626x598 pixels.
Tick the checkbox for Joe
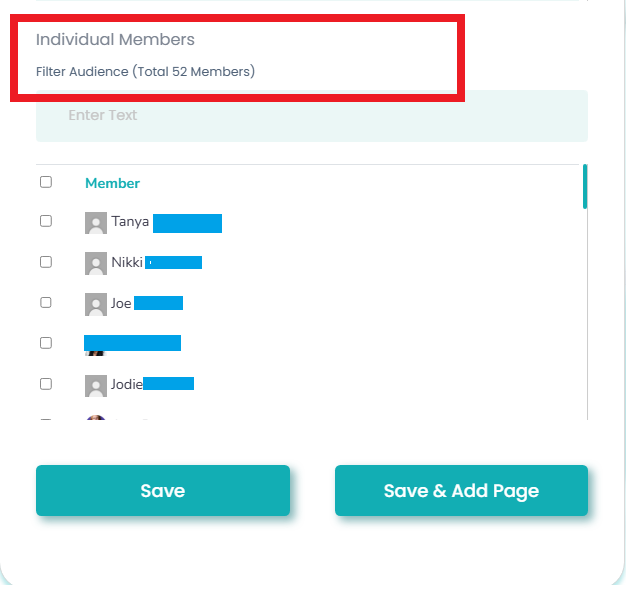click(46, 302)
